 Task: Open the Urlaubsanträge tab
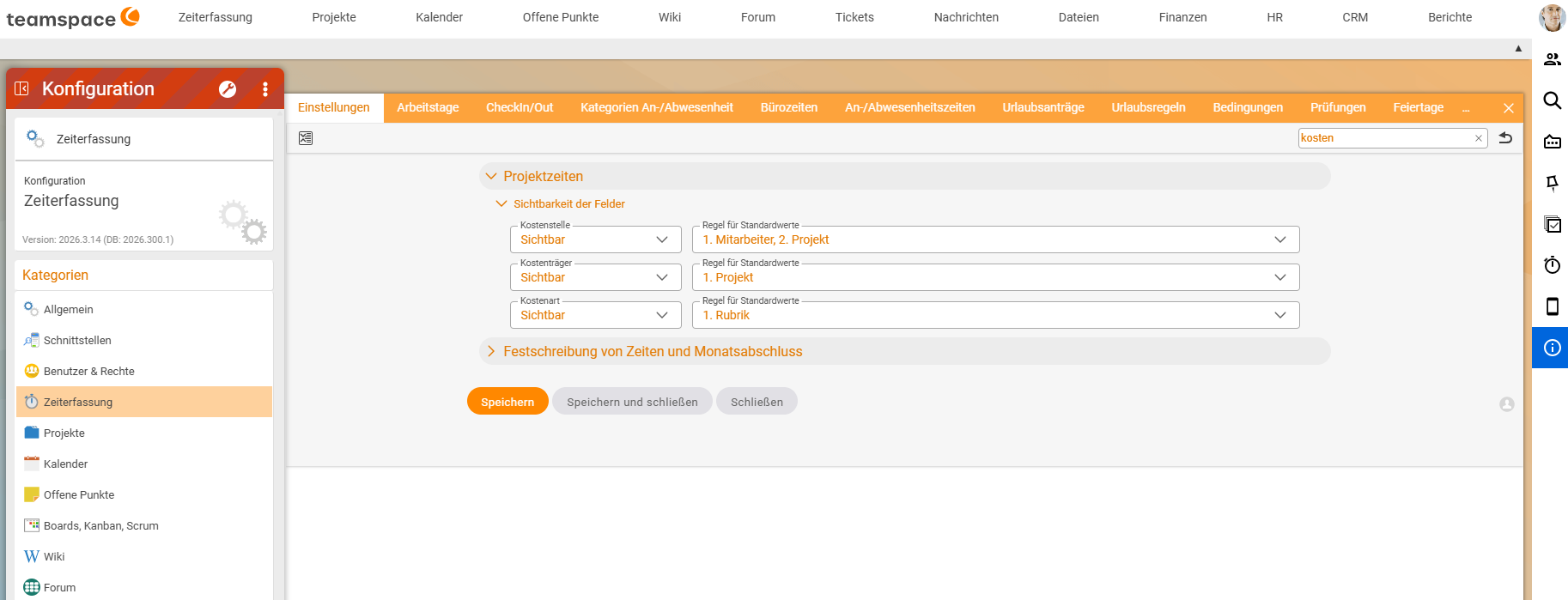(1043, 107)
